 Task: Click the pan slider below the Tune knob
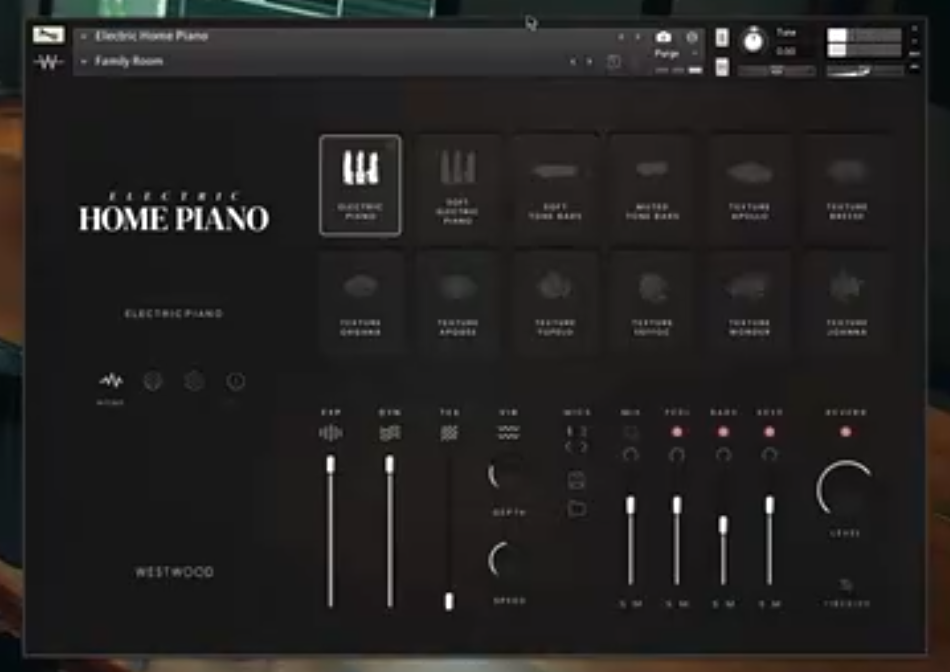coord(776,71)
